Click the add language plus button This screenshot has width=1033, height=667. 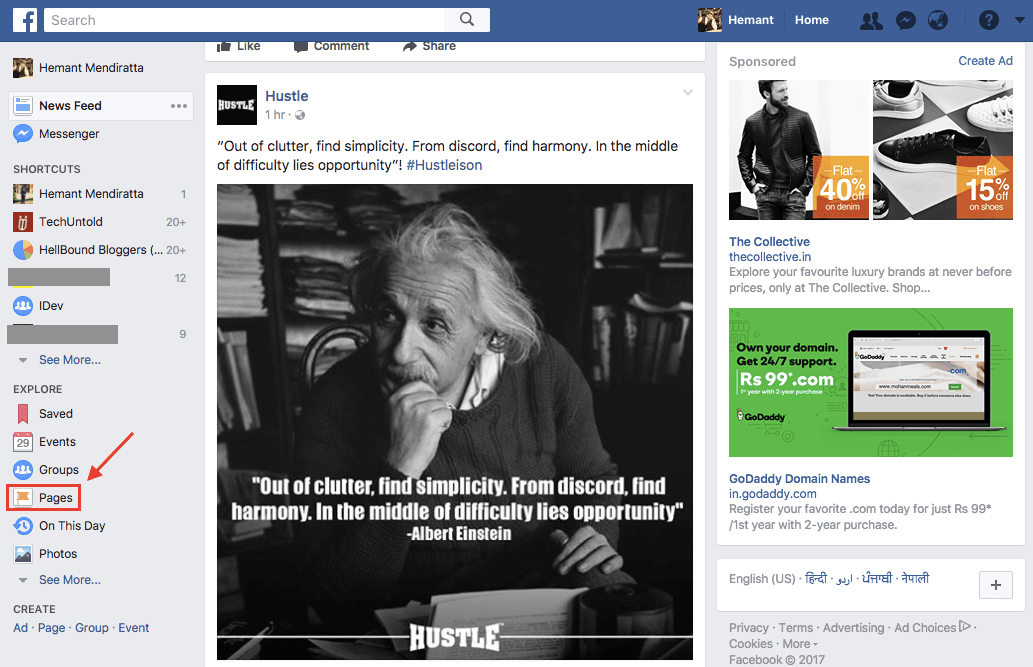coord(995,585)
